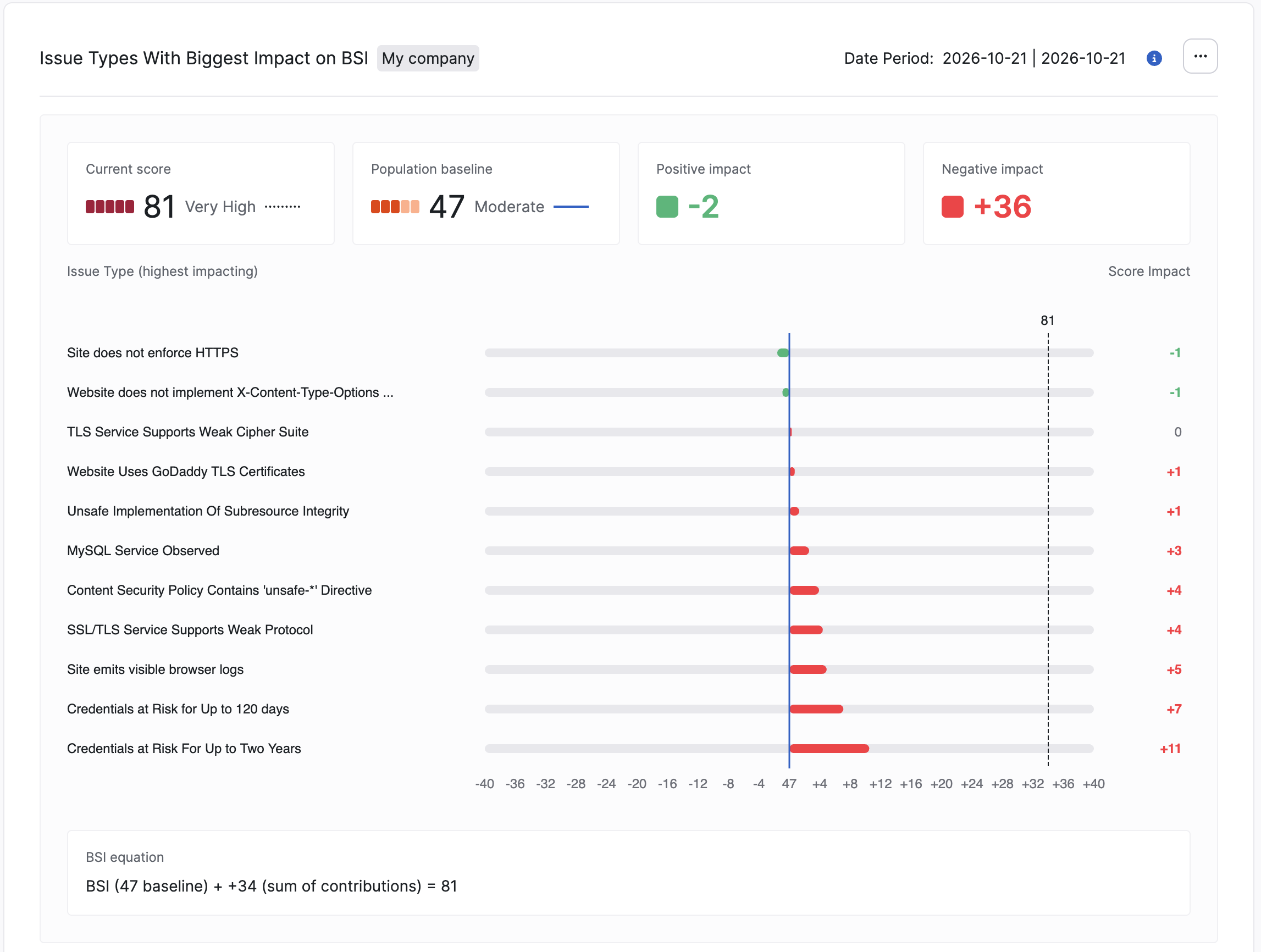Screen dimensions: 1261x952
Task: Click the 47 baseline axis label
Action: point(789,784)
